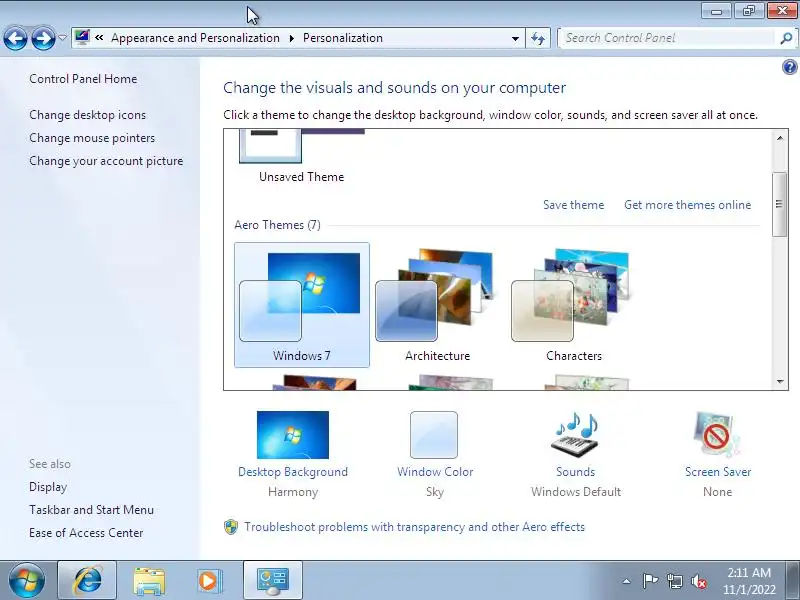
Task: Click Aero Themes (7) group header
Action: pyautogui.click(x=278, y=225)
